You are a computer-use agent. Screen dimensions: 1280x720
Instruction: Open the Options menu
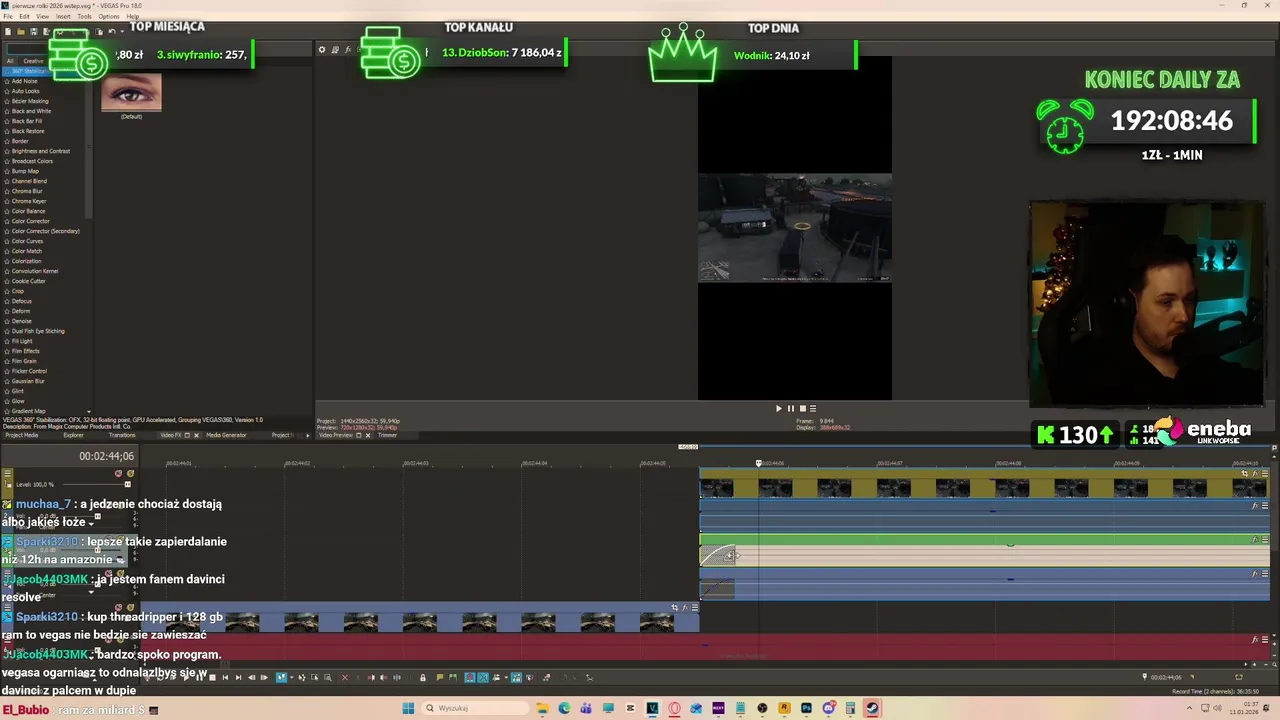109,17
